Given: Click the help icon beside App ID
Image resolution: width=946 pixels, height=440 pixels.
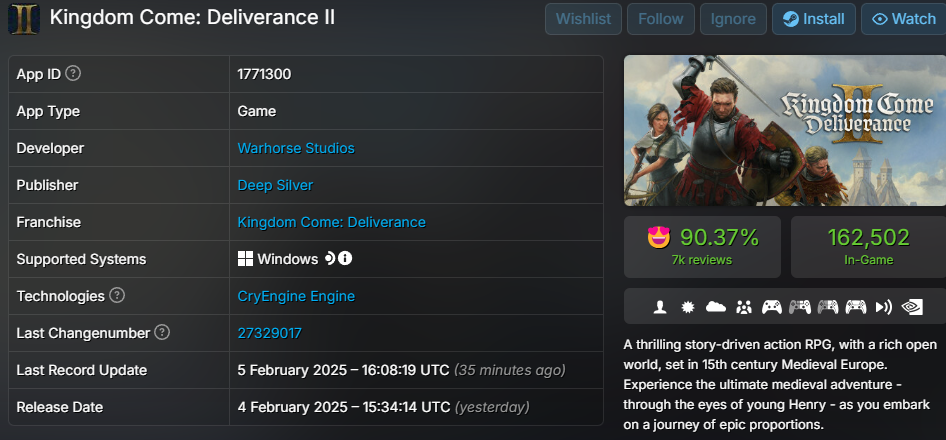Looking at the screenshot, I should tap(73, 74).
